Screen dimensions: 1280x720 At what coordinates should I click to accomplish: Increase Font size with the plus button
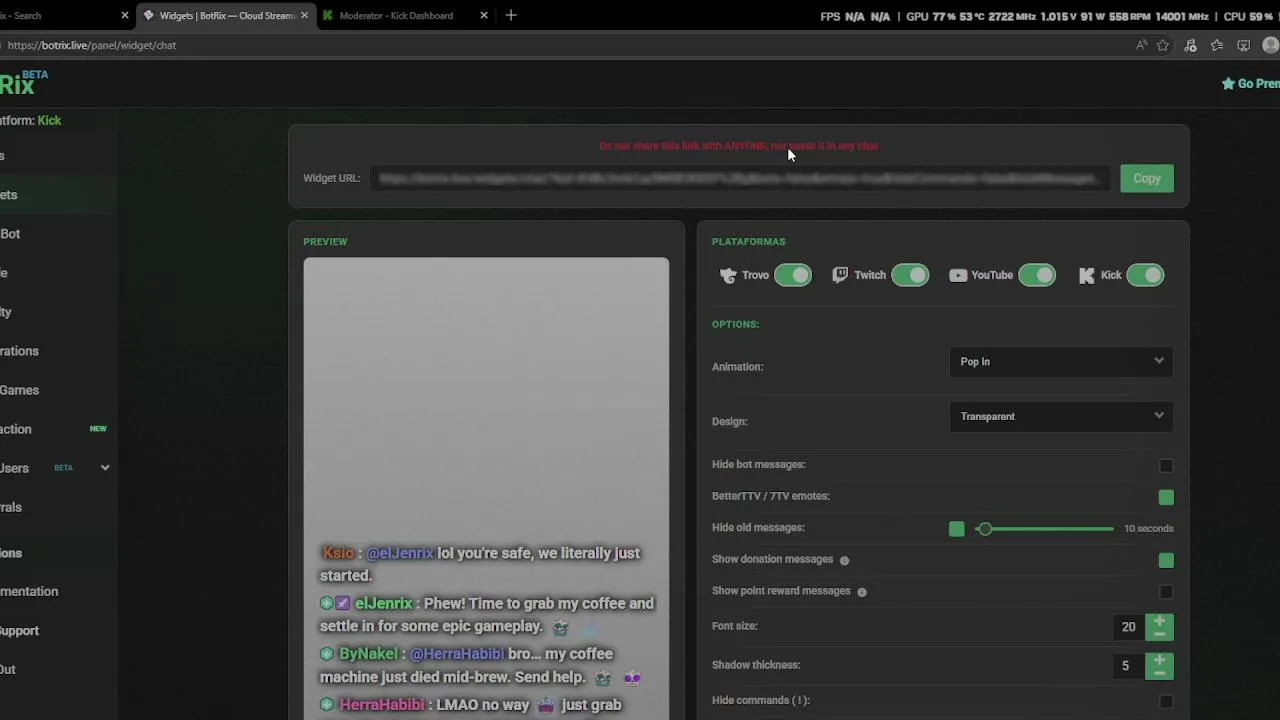click(1160, 621)
